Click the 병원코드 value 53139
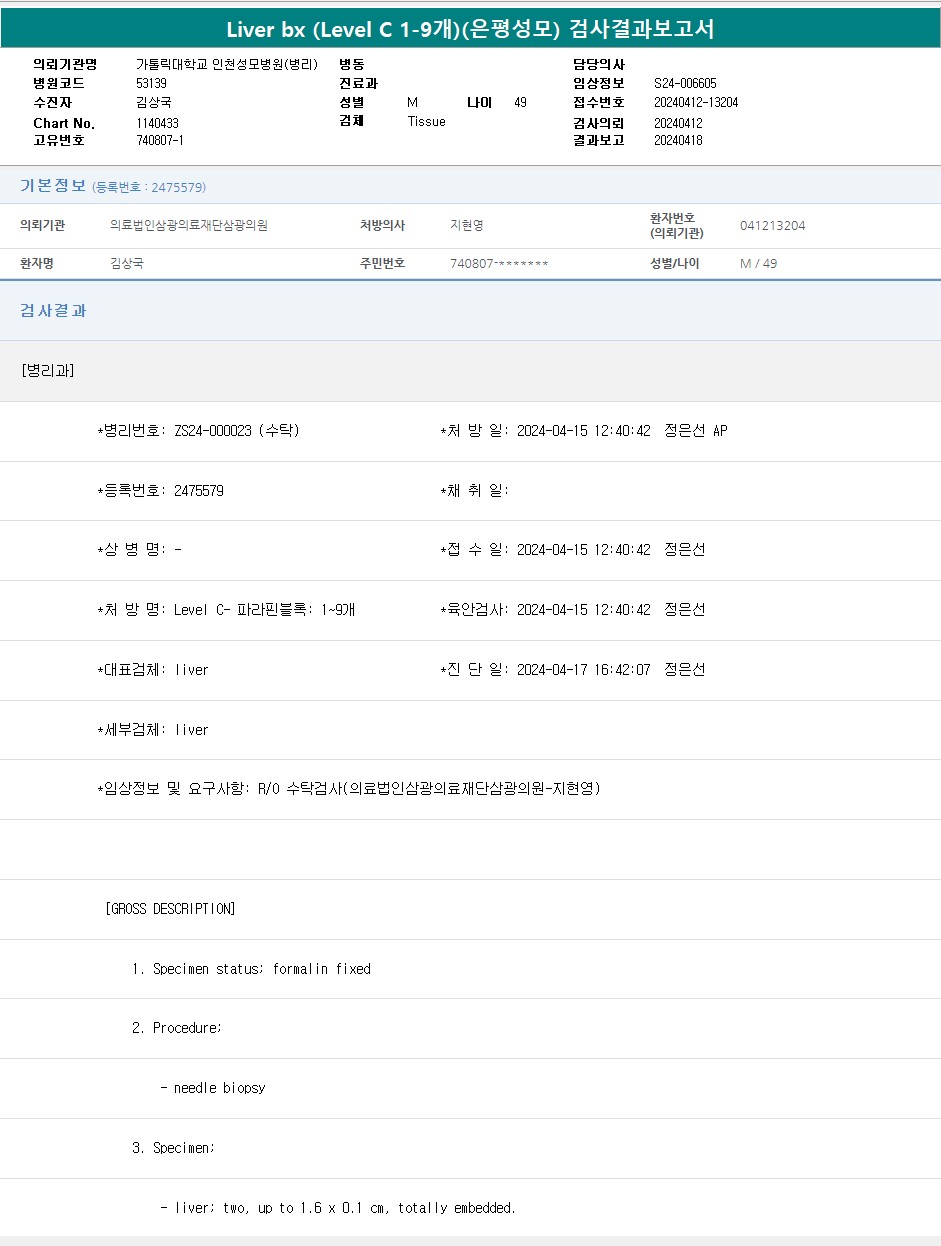Viewport: 941px width, 1246px height. click(x=151, y=83)
